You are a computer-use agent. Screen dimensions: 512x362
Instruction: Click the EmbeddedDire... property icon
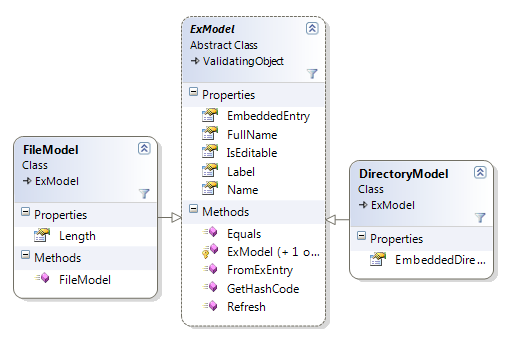point(378,259)
